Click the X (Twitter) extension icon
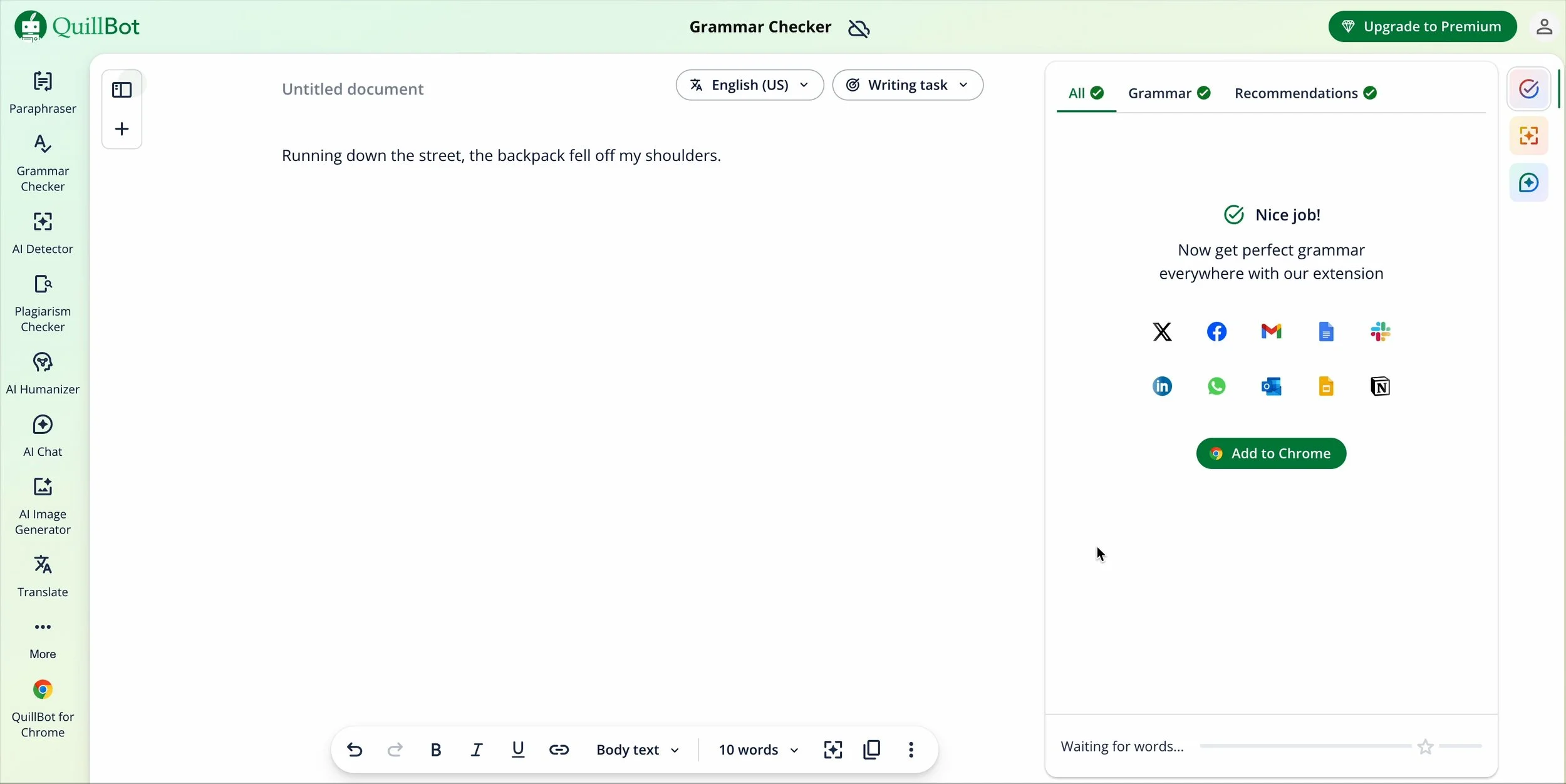Viewport: 1566px width, 784px height. pyautogui.click(x=1162, y=332)
